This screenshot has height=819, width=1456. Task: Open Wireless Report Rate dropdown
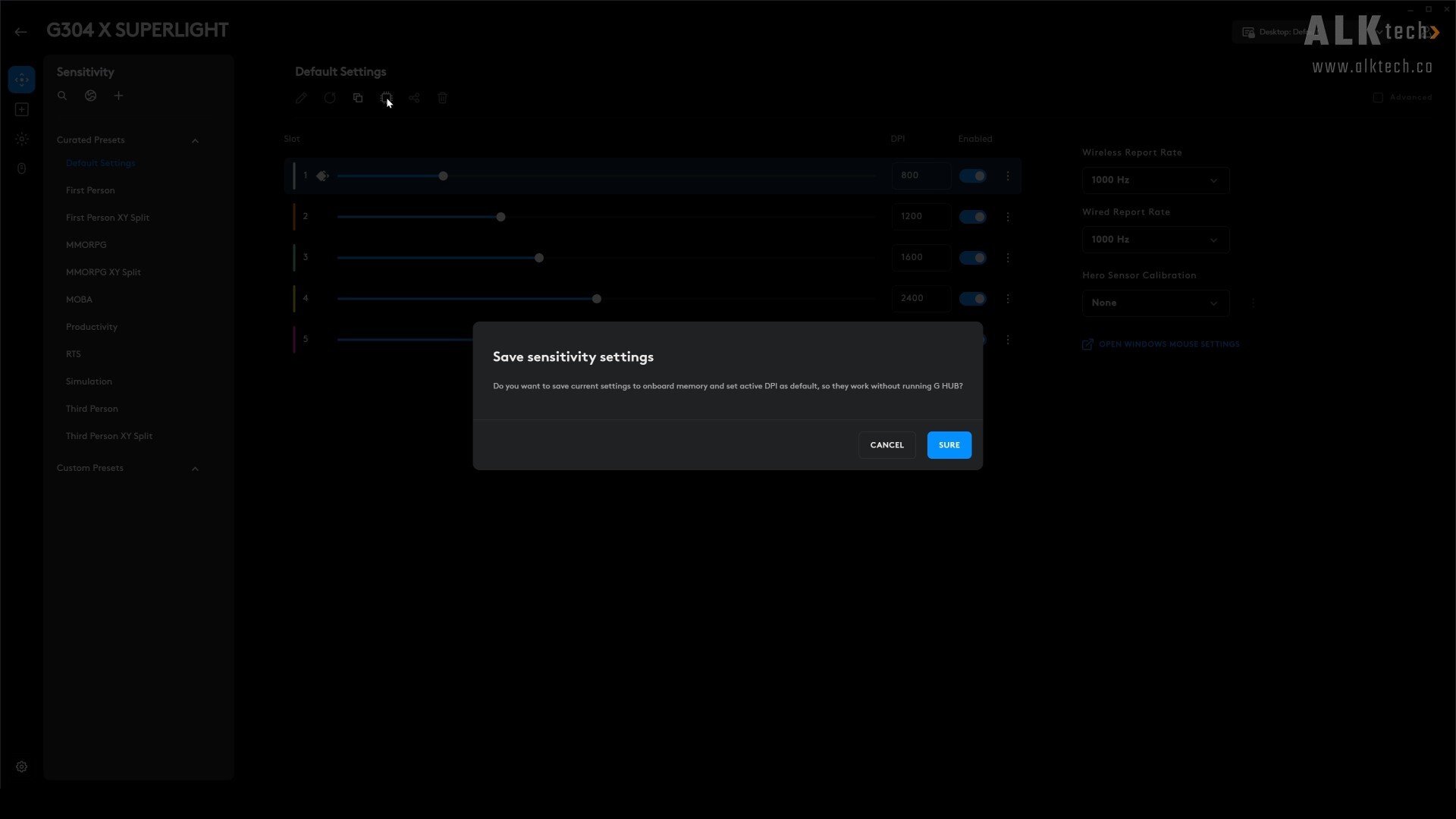1156,180
